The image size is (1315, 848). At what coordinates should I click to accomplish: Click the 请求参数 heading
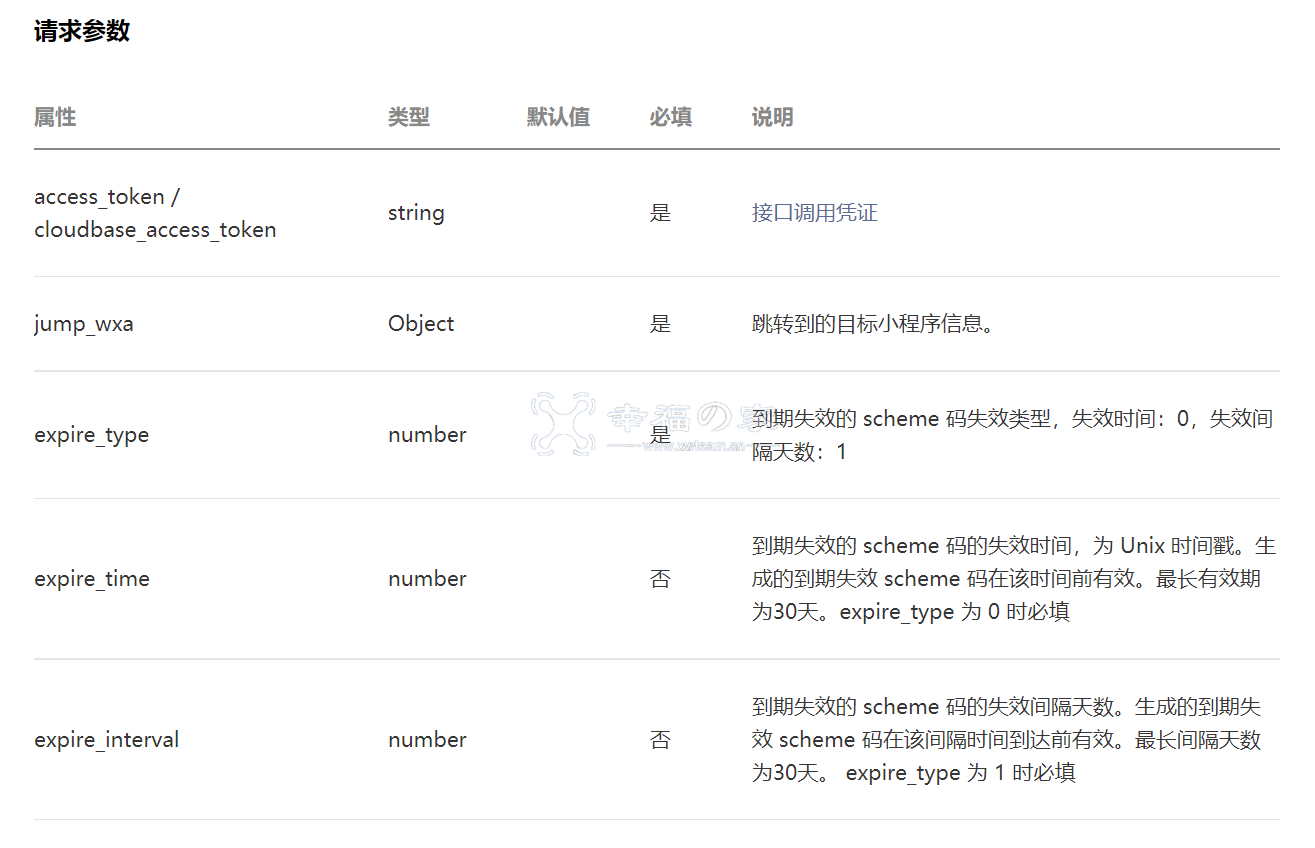[82, 31]
